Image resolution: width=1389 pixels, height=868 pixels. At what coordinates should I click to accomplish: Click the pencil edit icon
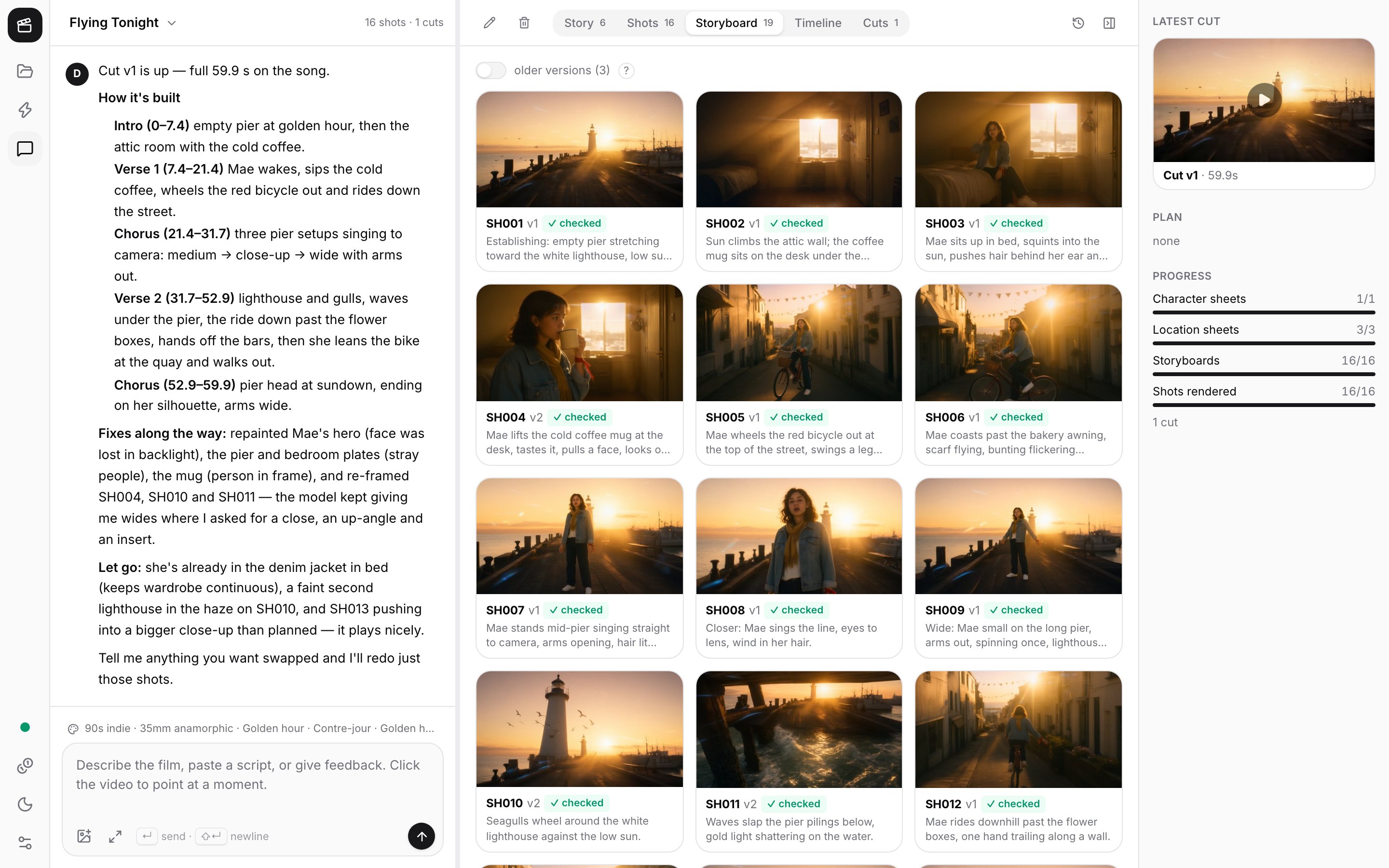[x=489, y=23]
